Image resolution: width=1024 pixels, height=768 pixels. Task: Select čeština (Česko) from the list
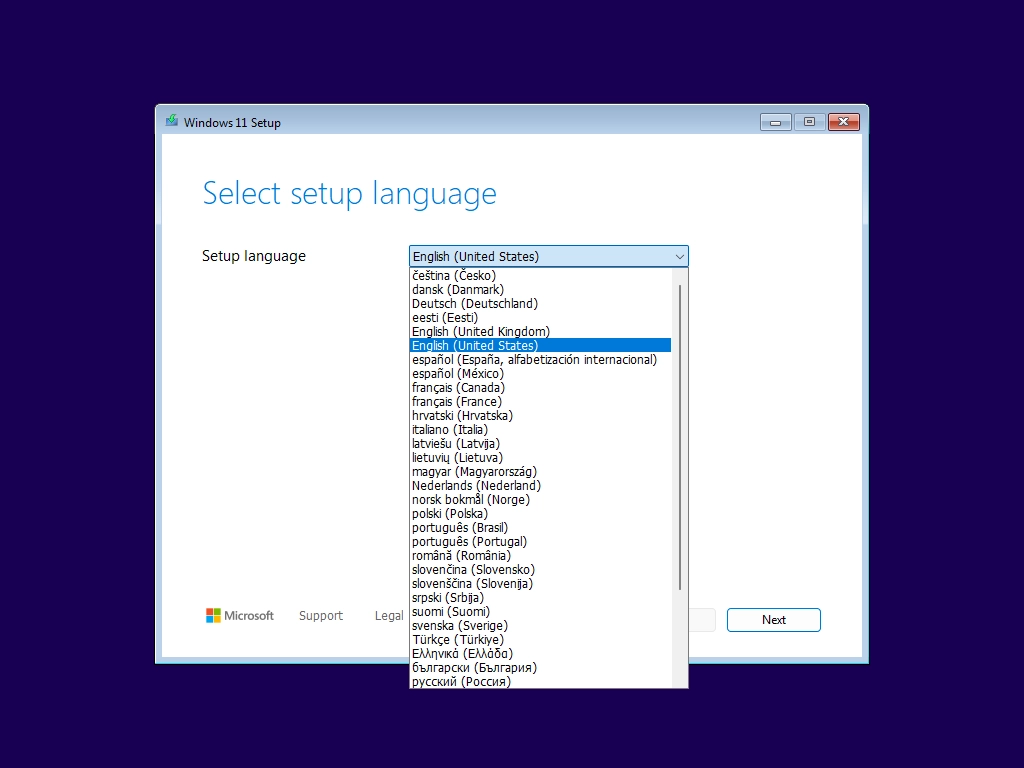[x=540, y=276]
